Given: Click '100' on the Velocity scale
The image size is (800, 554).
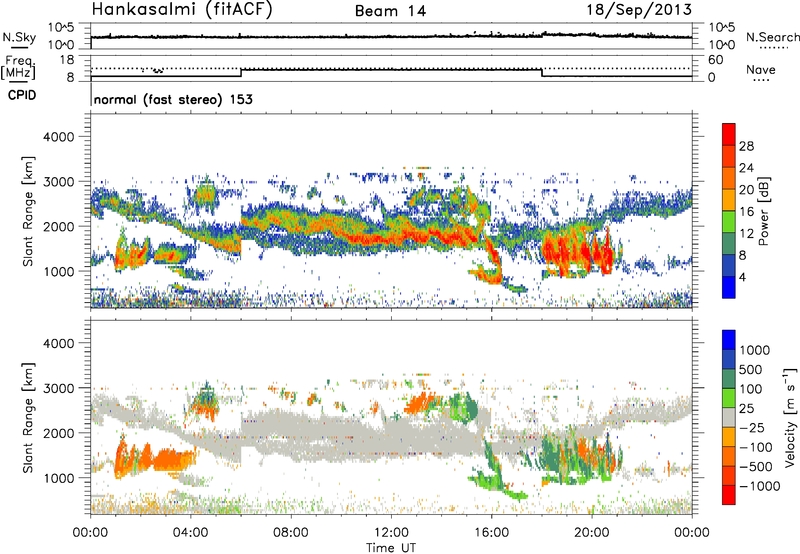Looking at the screenshot, I should pyautogui.click(x=751, y=389).
